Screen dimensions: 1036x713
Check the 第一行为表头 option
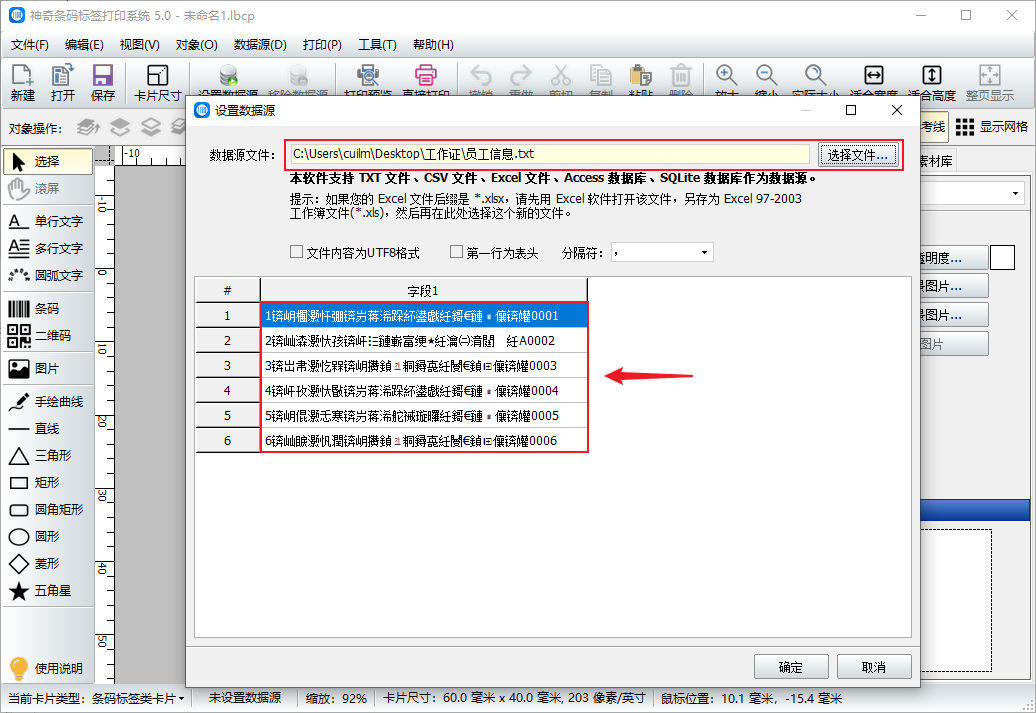click(457, 253)
